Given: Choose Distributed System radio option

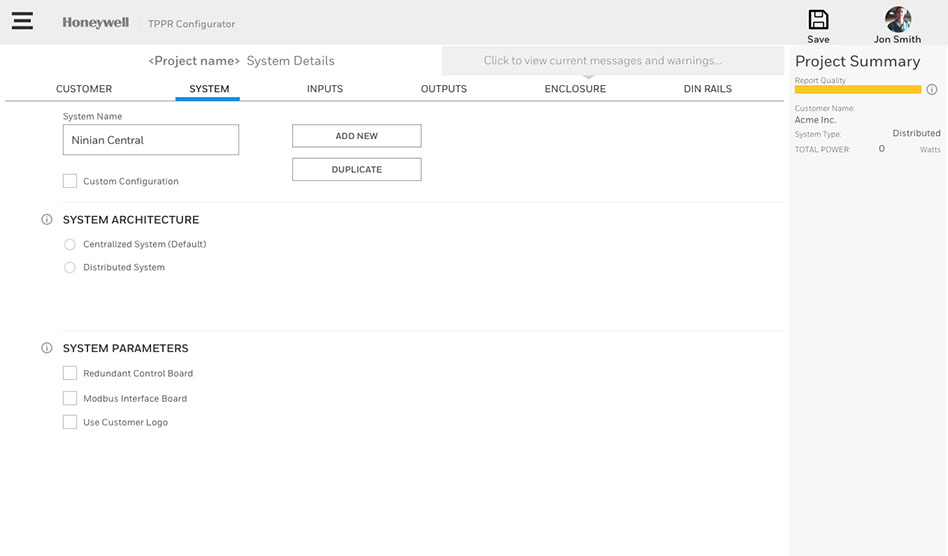Looking at the screenshot, I should point(70,268).
